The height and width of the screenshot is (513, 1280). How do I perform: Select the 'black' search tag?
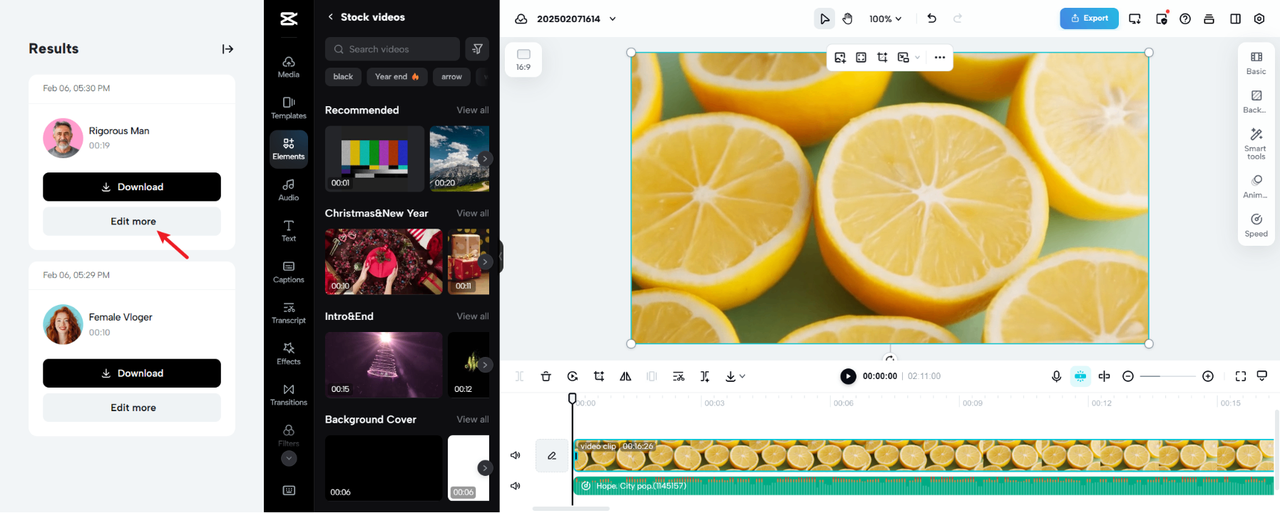click(x=343, y=76)
